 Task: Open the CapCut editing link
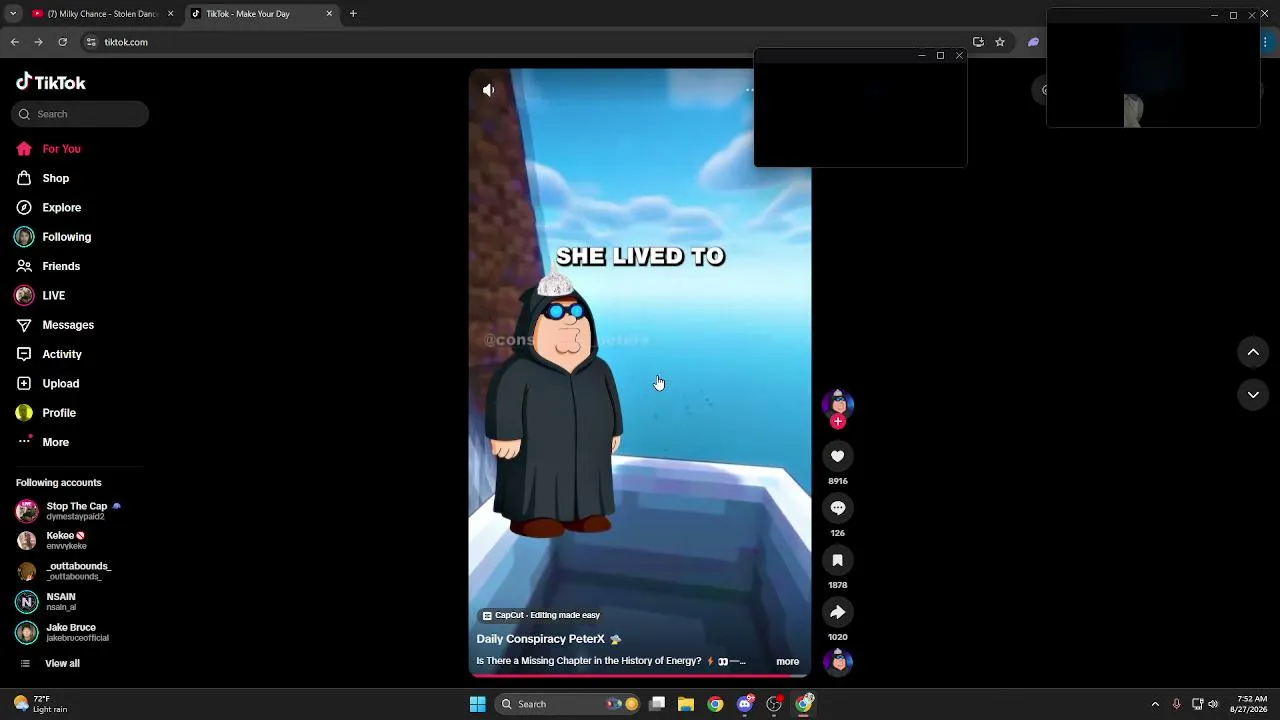click(541, 615)
